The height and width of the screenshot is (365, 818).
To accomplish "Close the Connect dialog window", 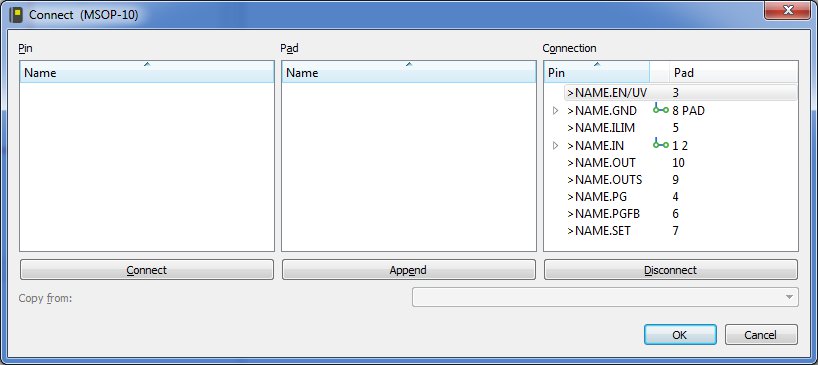I will [787, 10].
